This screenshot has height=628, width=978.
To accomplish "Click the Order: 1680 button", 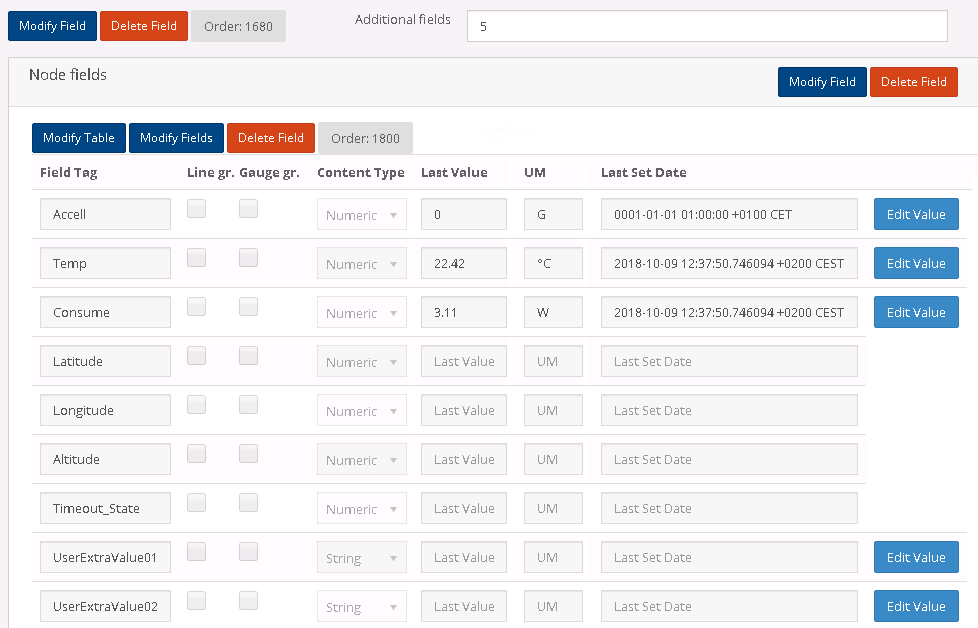I will tap(238, 26).
